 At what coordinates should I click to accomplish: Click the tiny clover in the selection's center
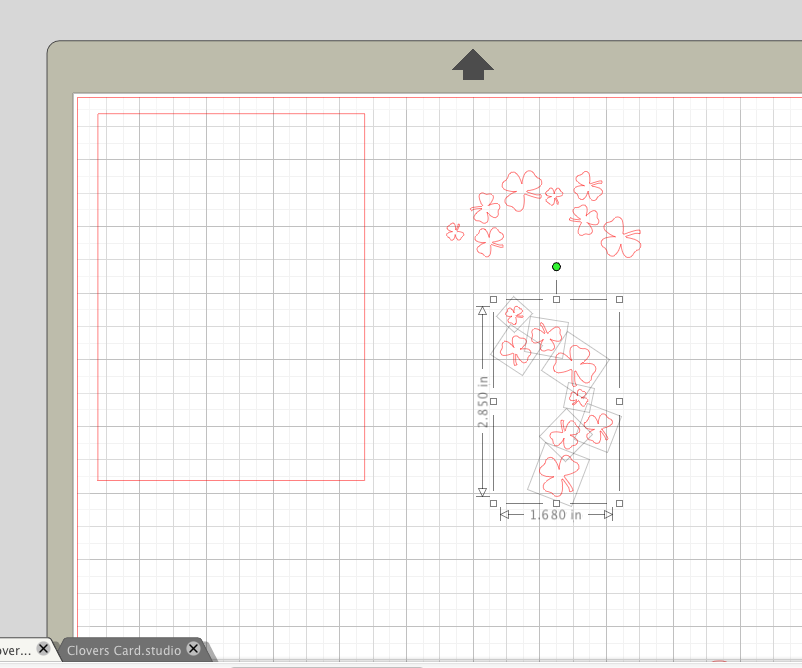(x=578, y=398)
